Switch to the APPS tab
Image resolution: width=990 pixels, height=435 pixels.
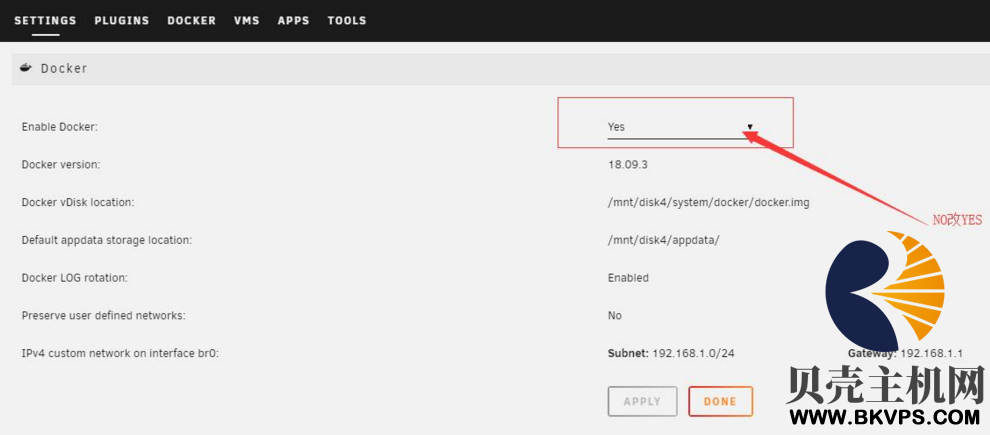[x=294, y=20]
